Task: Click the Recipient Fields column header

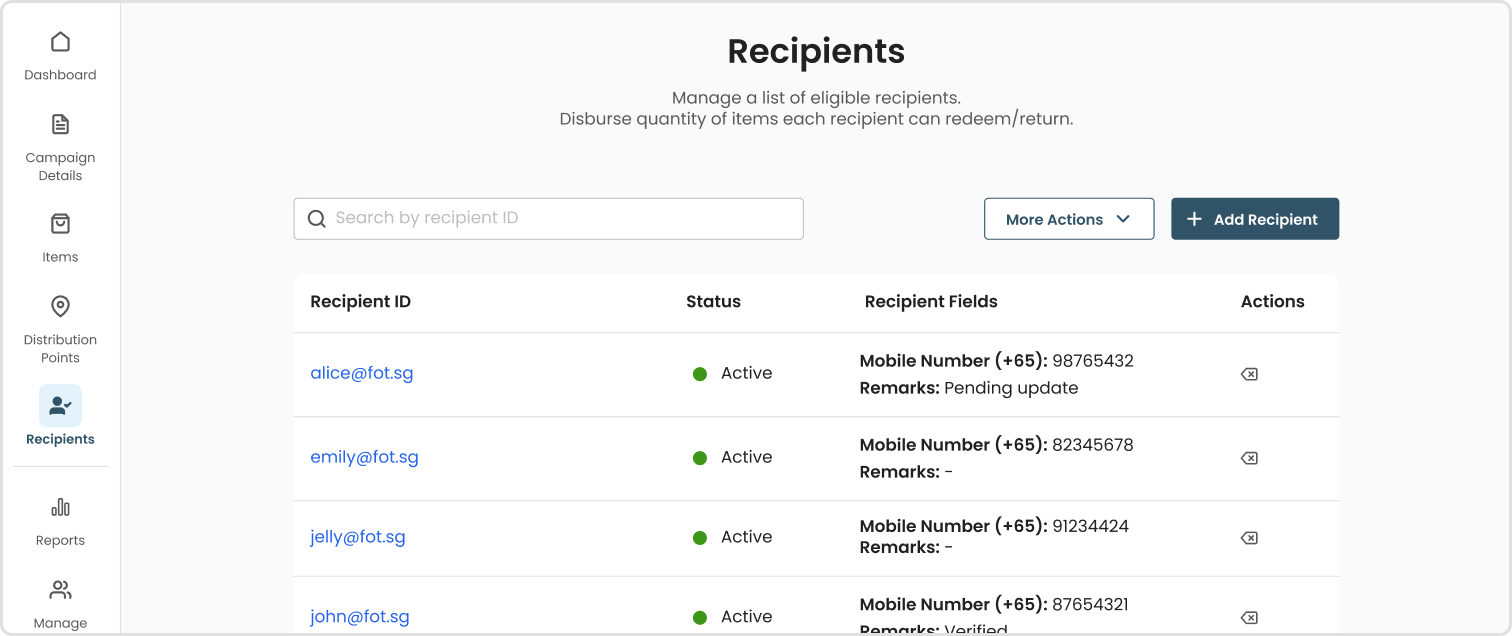Action: click(x=931, y=302)
